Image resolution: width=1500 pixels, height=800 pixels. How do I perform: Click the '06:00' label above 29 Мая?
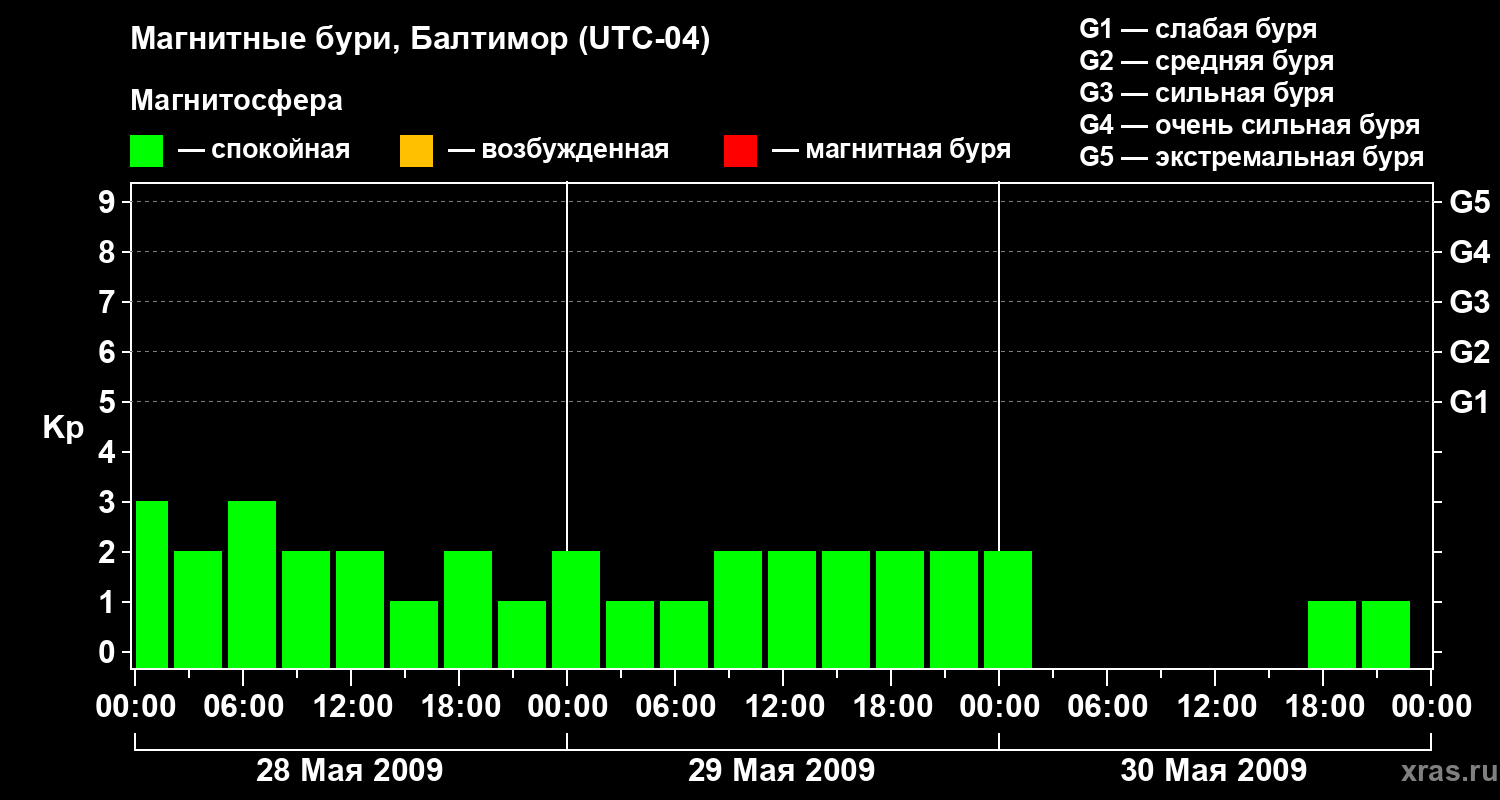(676, 706)
